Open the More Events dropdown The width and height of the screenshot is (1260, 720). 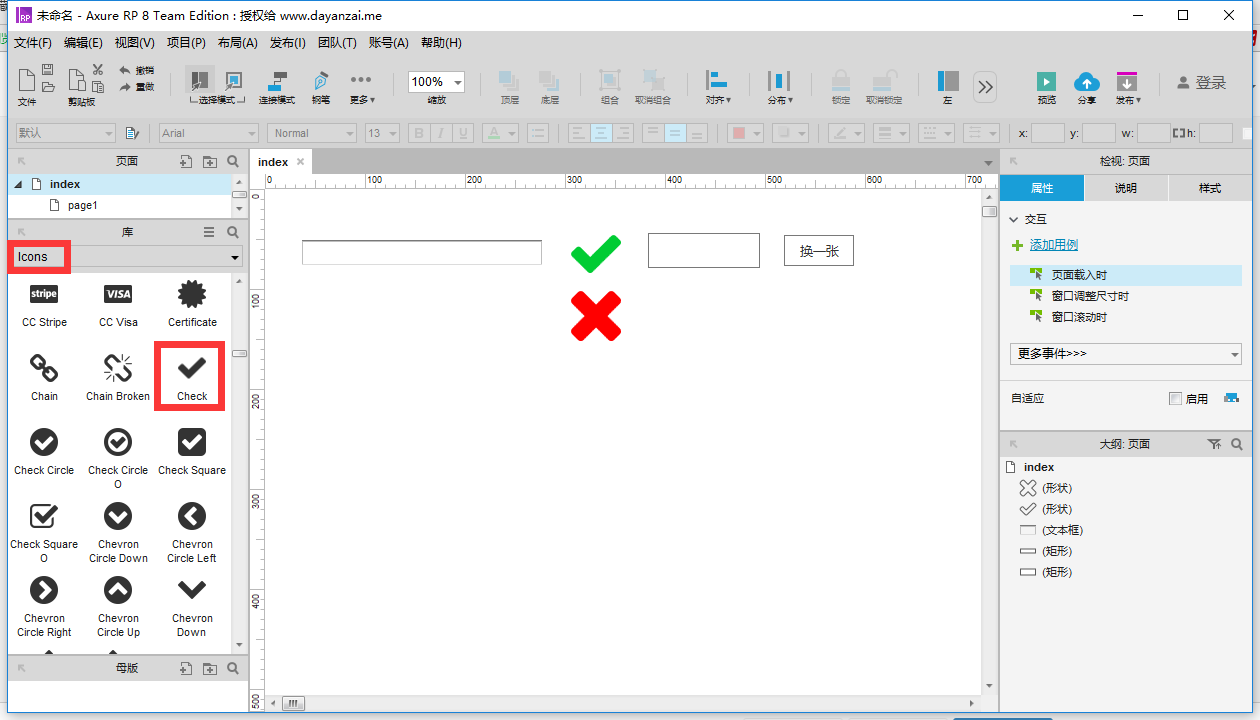coord(1126,353)
